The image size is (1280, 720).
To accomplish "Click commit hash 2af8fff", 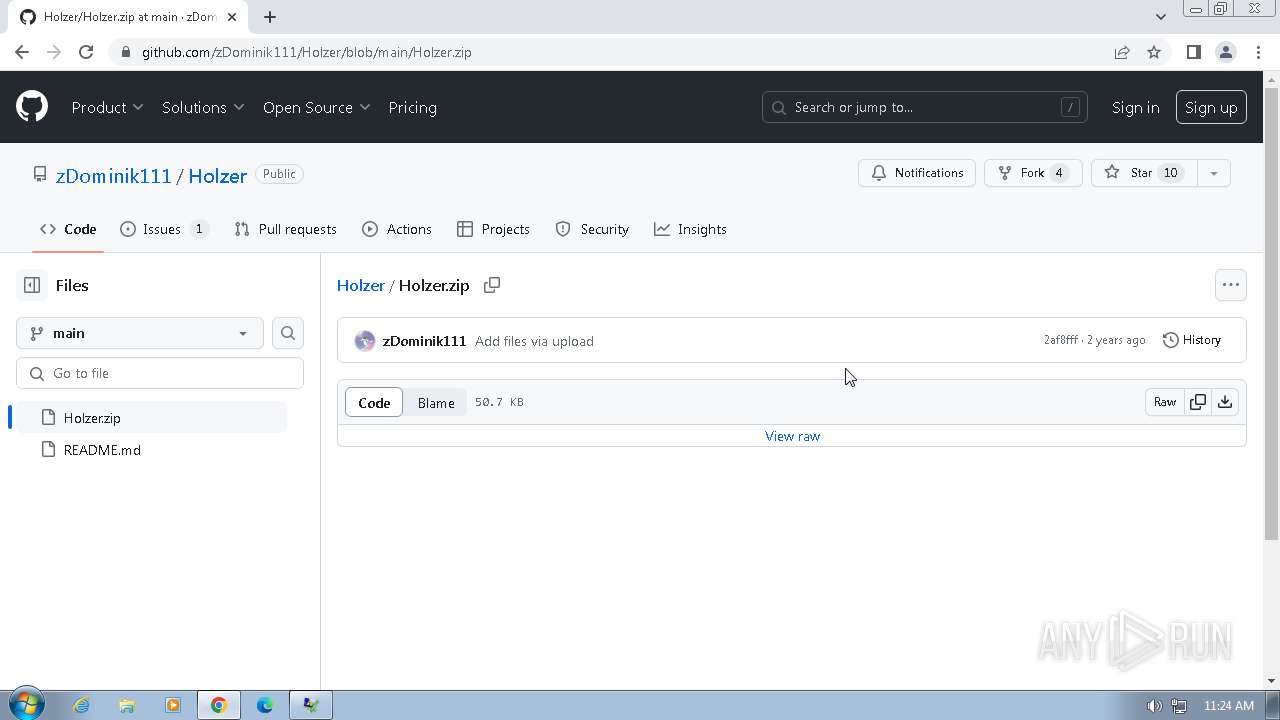I will tap(1061, 340).
